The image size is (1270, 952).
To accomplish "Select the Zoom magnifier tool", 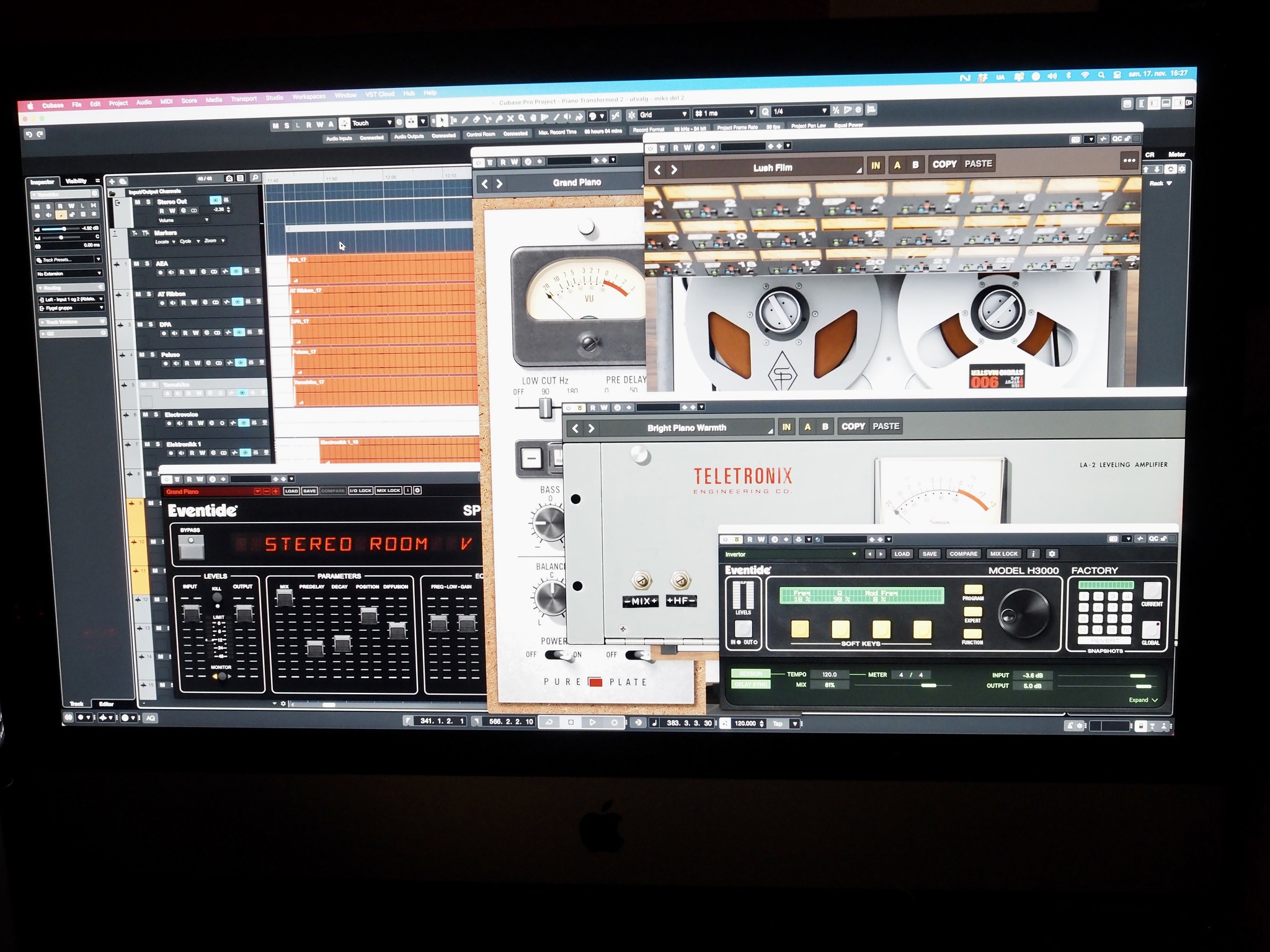I will [x=522, y=118].
